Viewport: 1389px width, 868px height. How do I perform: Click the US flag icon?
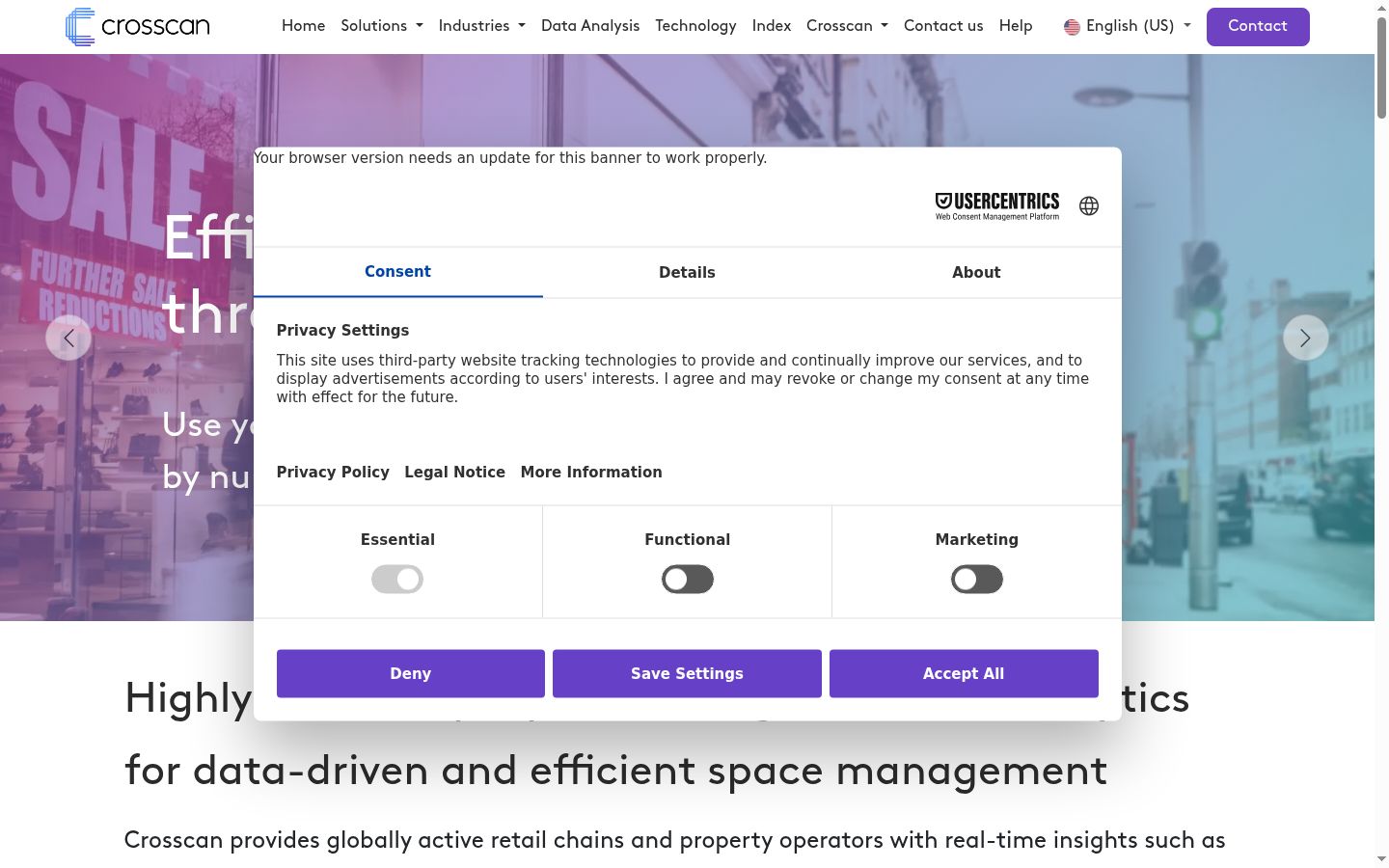(1072, 27)
